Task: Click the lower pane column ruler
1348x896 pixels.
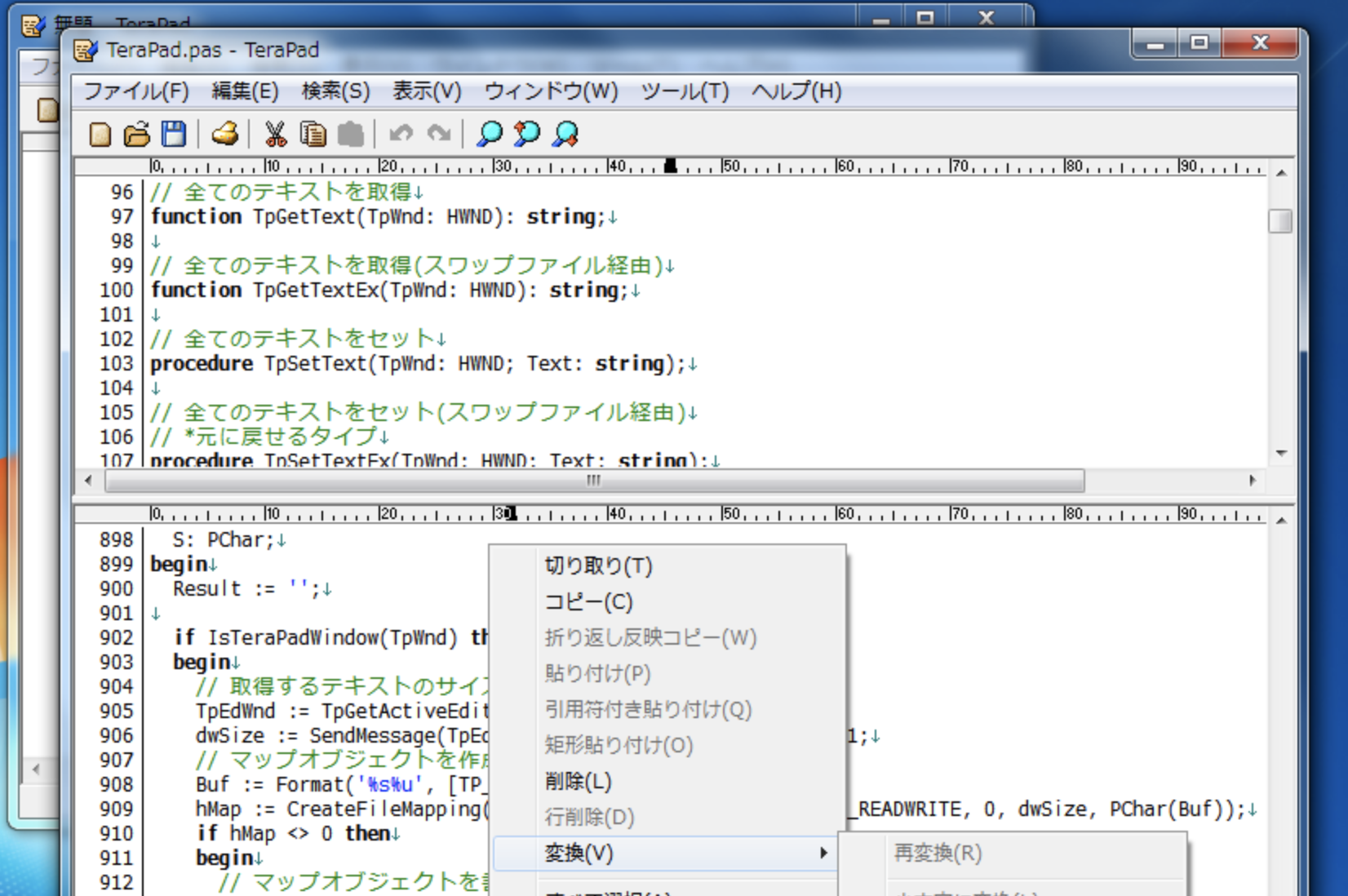Action: (669, 514)
